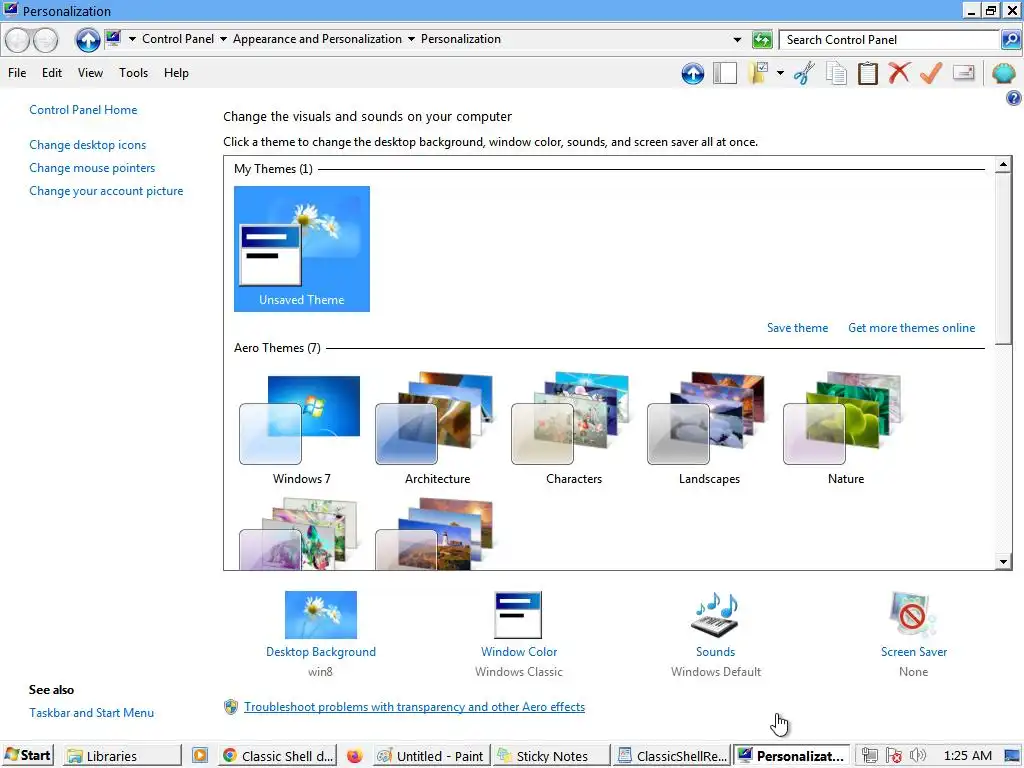Click the Email envelope toolbar icon

tap(964, 72)
